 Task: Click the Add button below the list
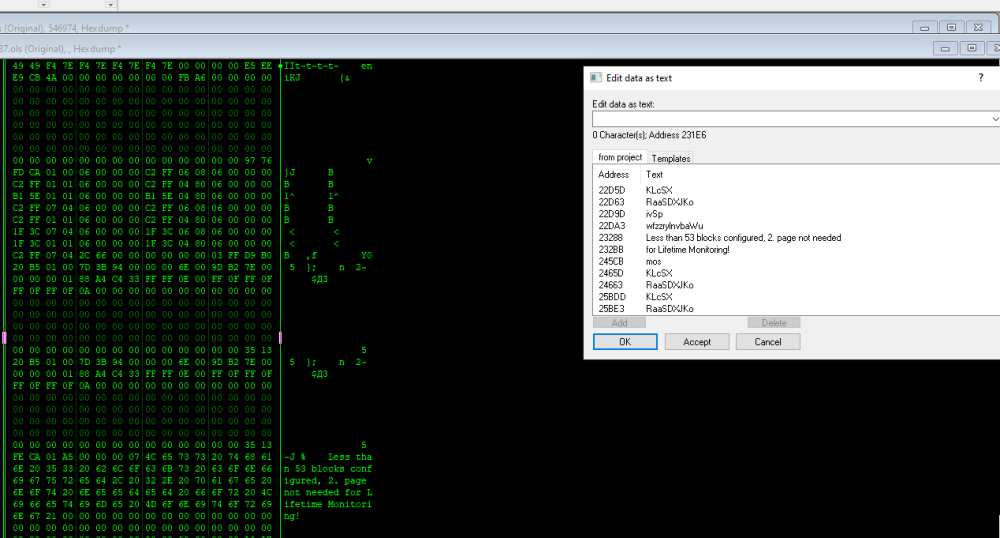619,323
